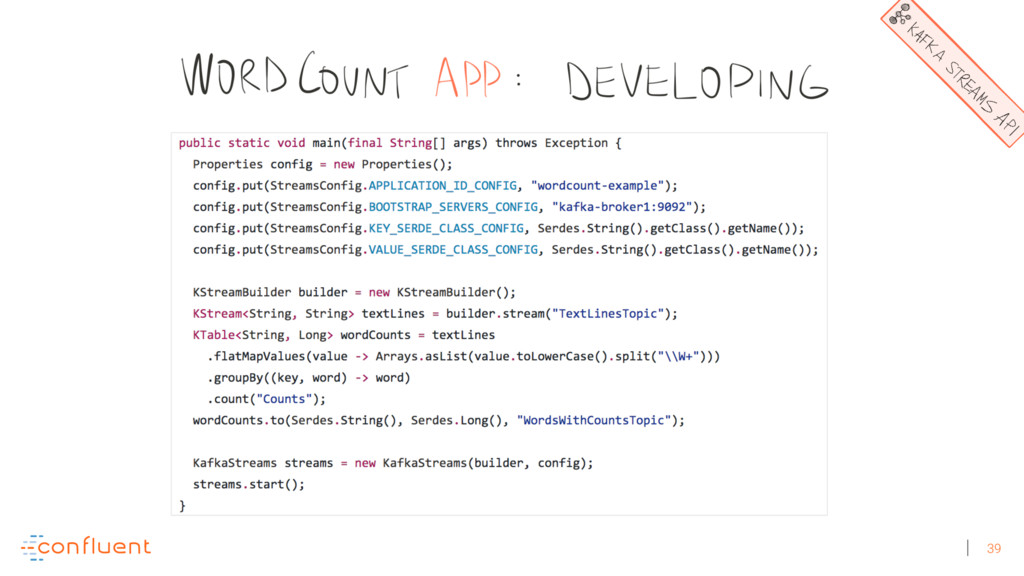Click the VALUE_SERDE_CLASS_CONFIG constant
The width and height of the screenshot is (1024, 576).
[453, 249]
